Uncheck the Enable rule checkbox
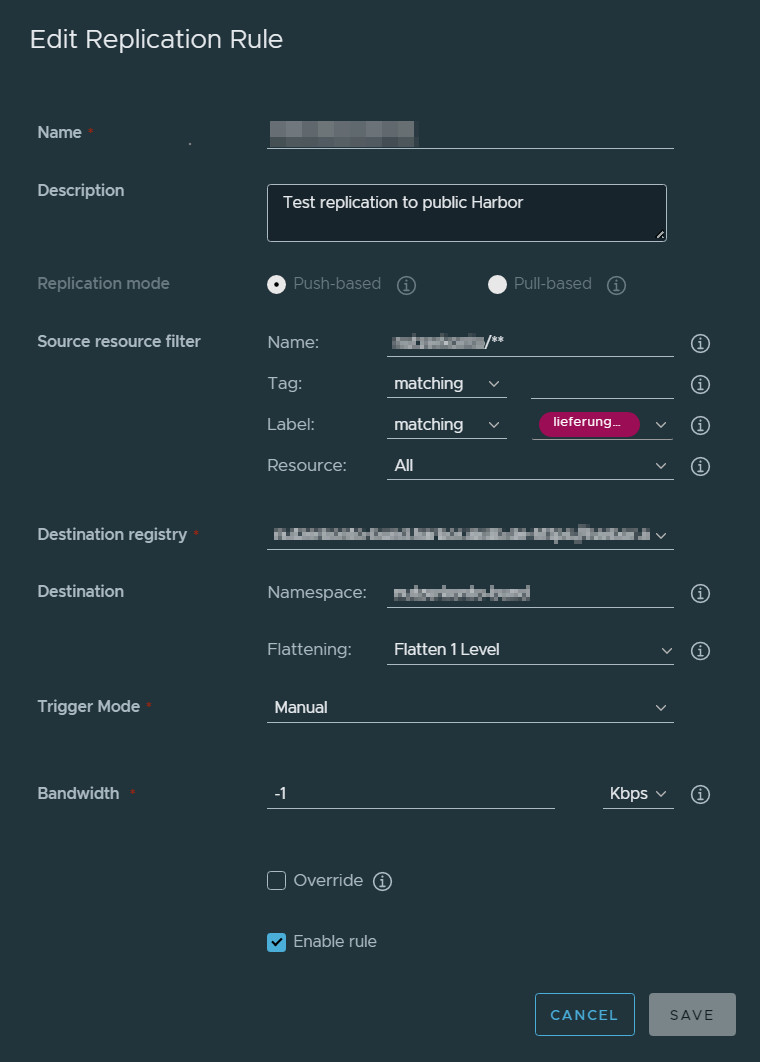This screenshot has width=760, height=1062. click(276, 941)
